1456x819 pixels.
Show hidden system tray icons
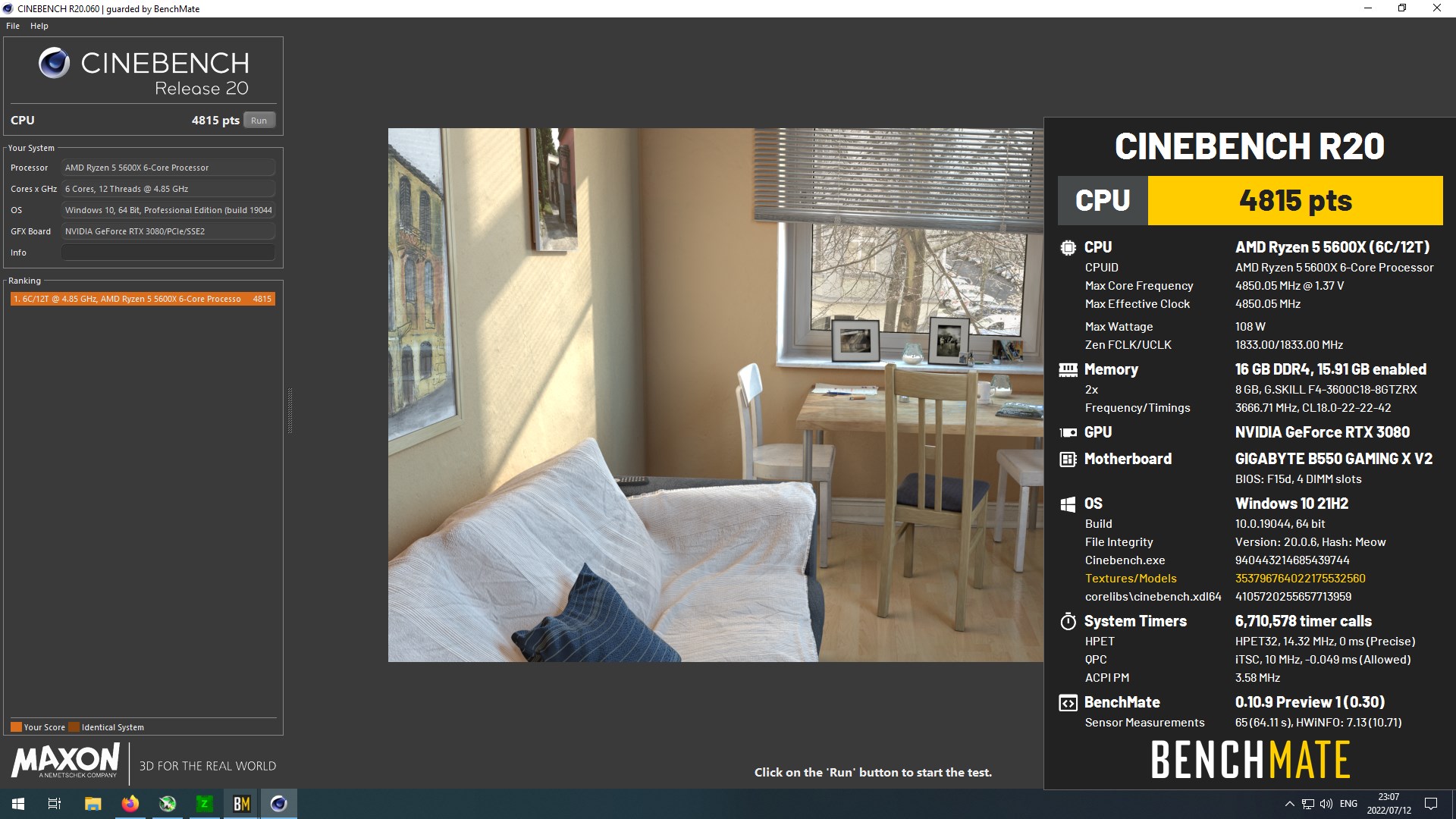pyautogui.click(x=1289, y=804)
